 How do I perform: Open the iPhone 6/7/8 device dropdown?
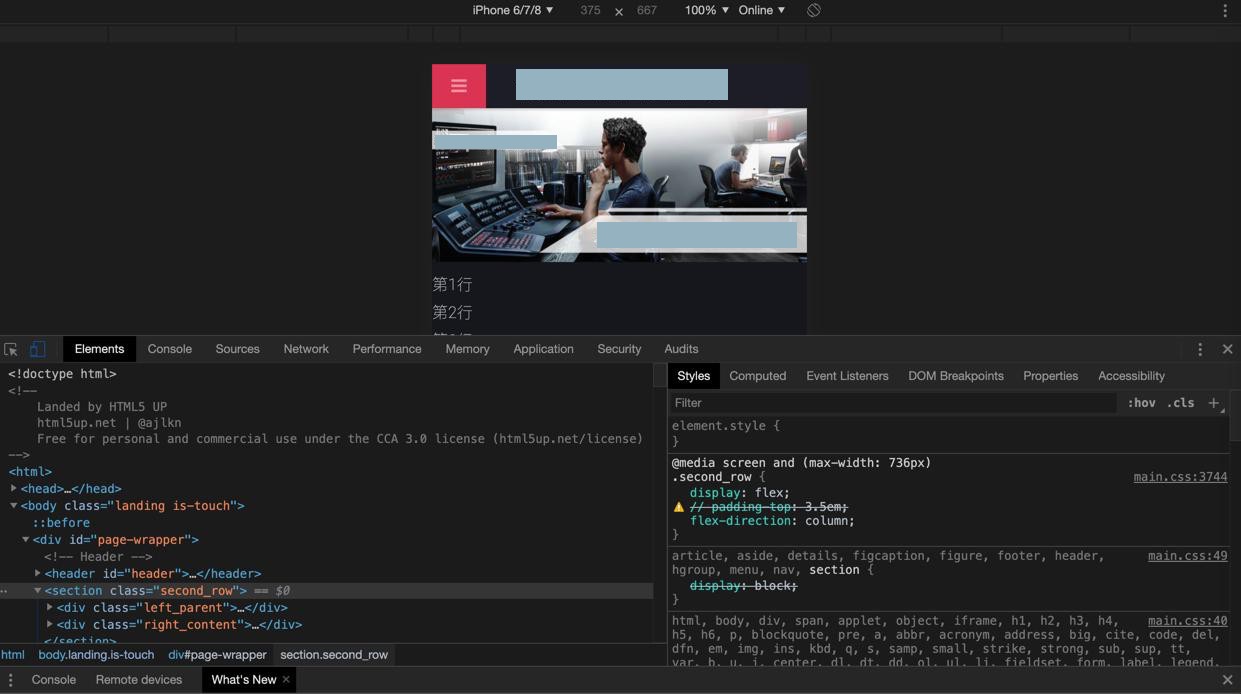point(513,10)
